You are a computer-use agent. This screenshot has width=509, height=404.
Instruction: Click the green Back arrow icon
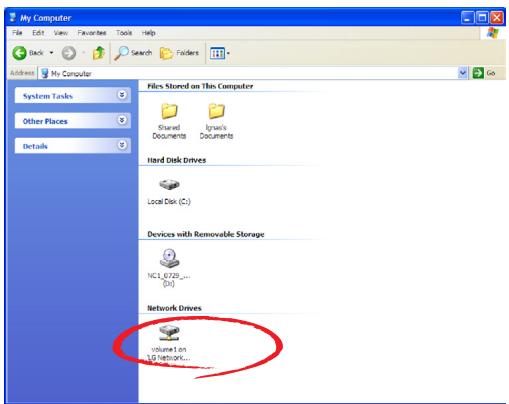[19, 53]
